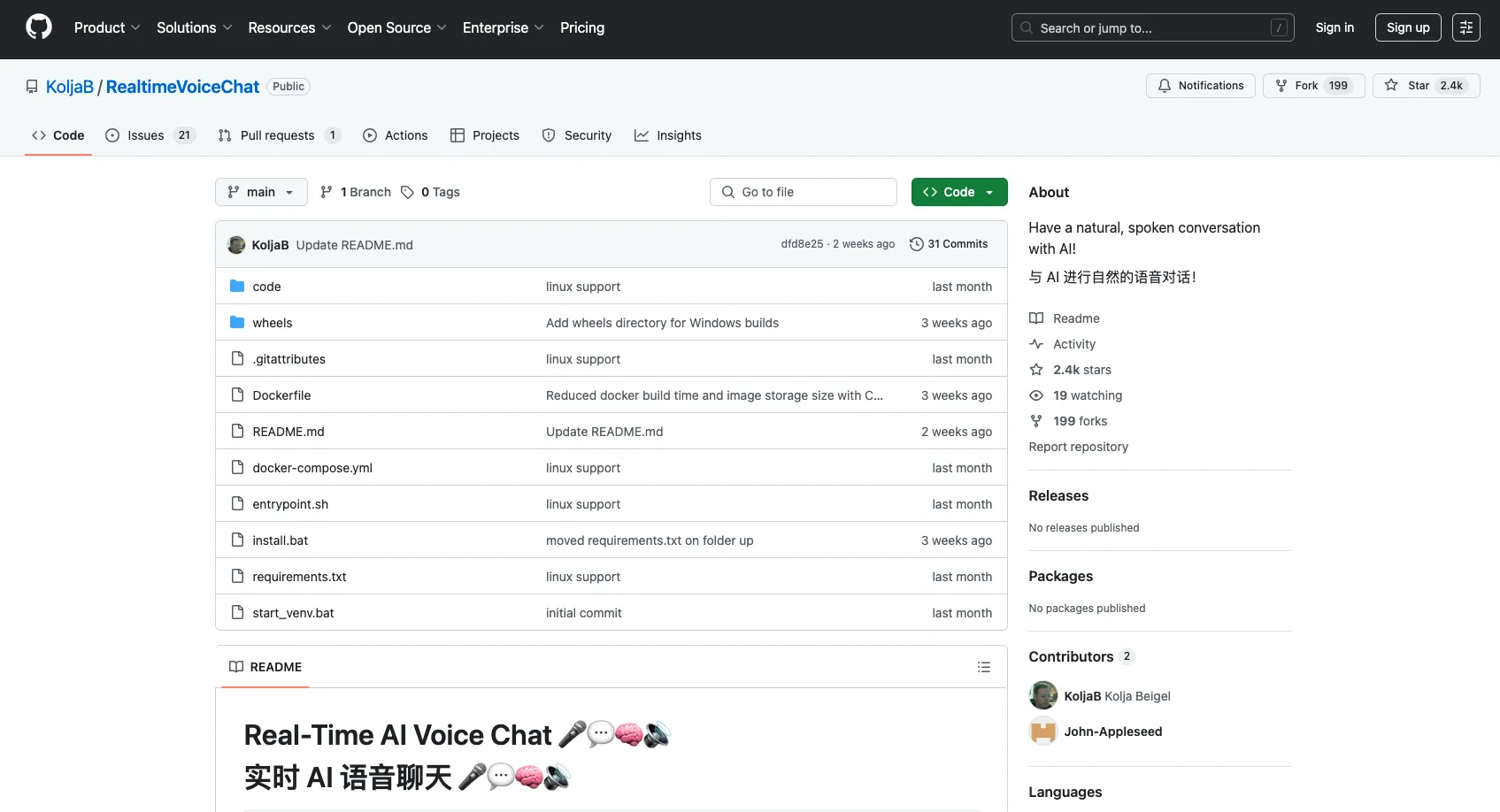Click the Sign up button
Image resolution: width=1500 pixels, height=812 pixels.
click(x=1408, y=27)
